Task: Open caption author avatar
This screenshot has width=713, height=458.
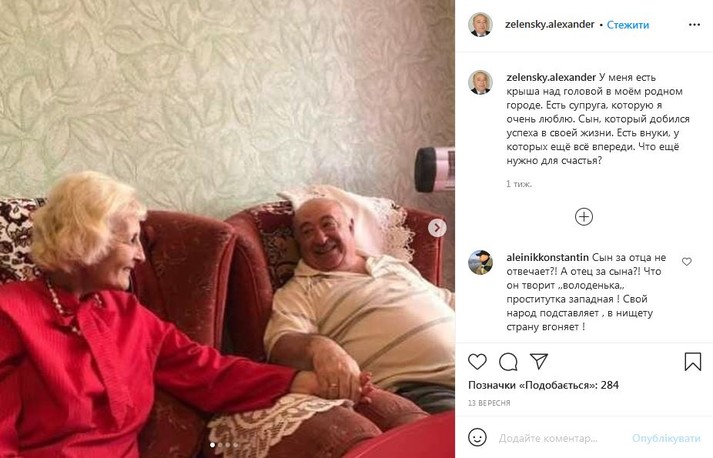Action: point(480,82)
